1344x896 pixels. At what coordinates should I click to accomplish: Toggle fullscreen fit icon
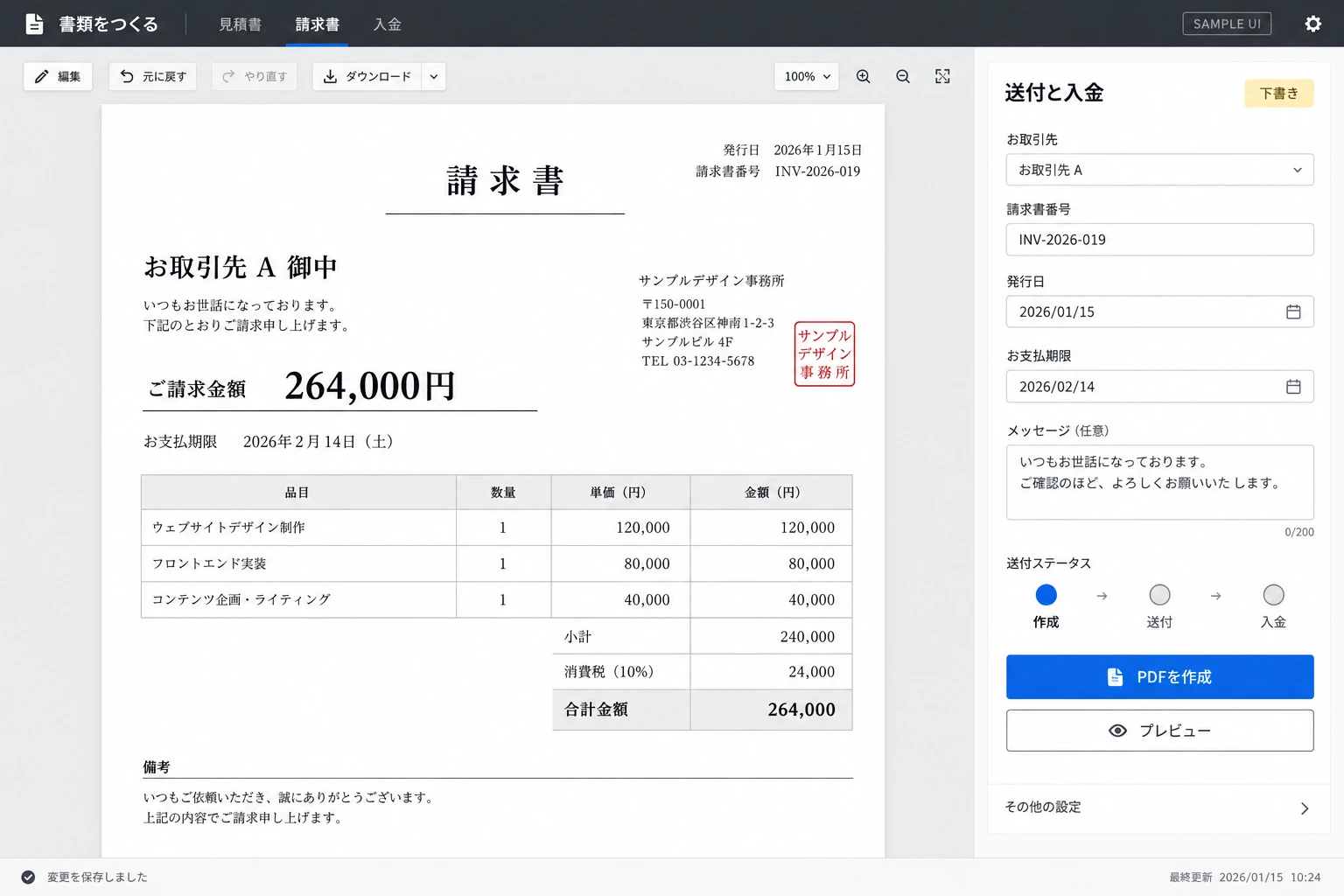942,76
